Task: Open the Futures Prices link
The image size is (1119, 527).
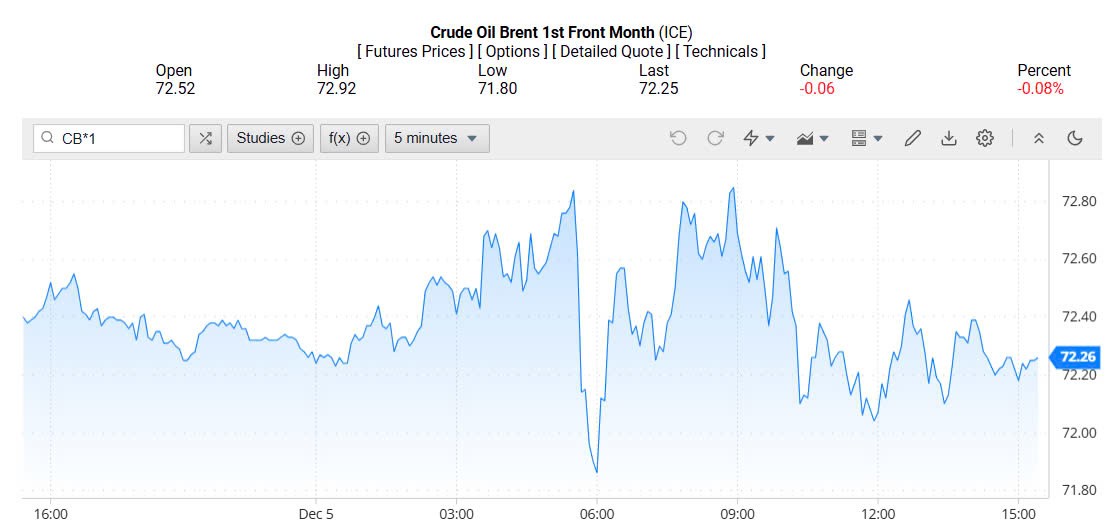Action: coord(414,51)
